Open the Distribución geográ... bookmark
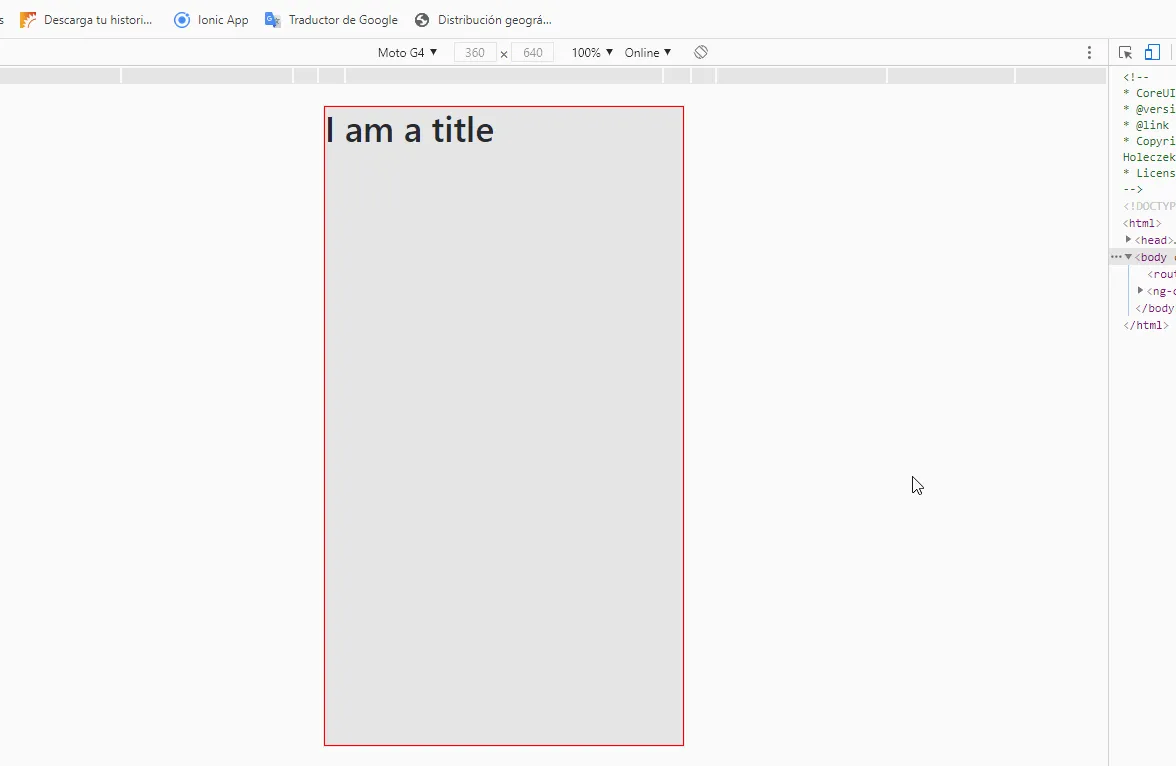The image size is (1176, 766). pos(484,20)
